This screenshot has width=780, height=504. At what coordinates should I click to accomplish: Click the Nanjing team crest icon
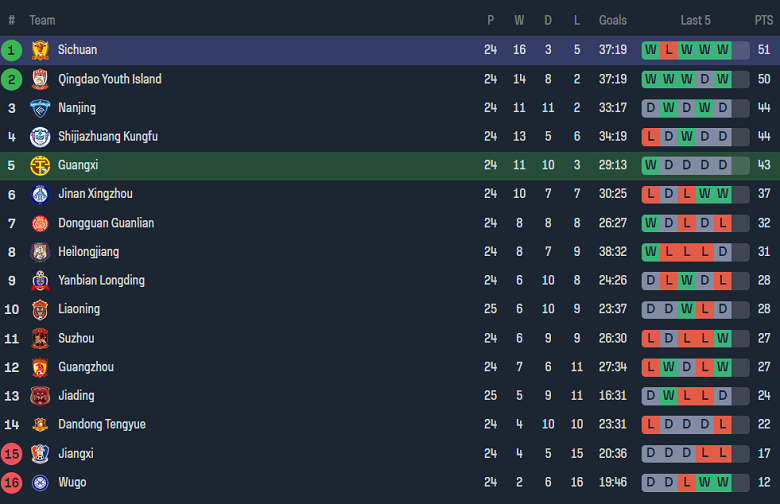point(40,108)
